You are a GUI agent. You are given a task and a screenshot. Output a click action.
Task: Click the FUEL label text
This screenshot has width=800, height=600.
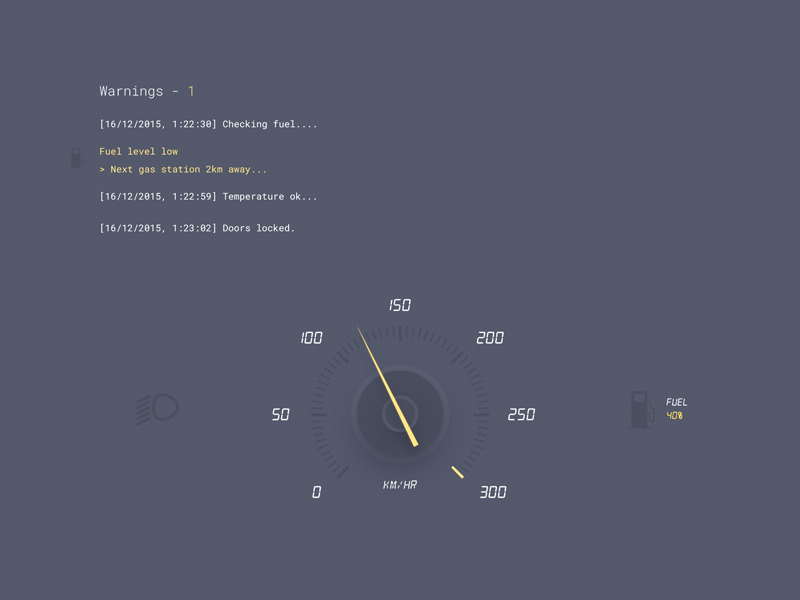677,402
